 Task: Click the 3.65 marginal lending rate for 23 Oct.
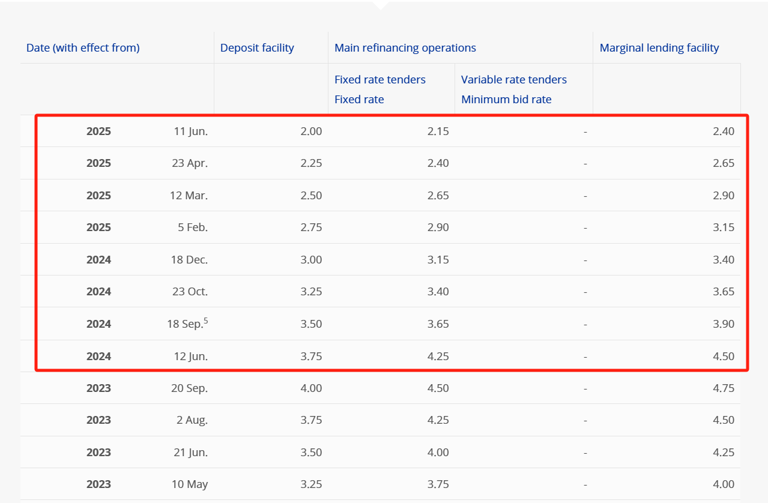pyautogui.click(x=723, y=292)
